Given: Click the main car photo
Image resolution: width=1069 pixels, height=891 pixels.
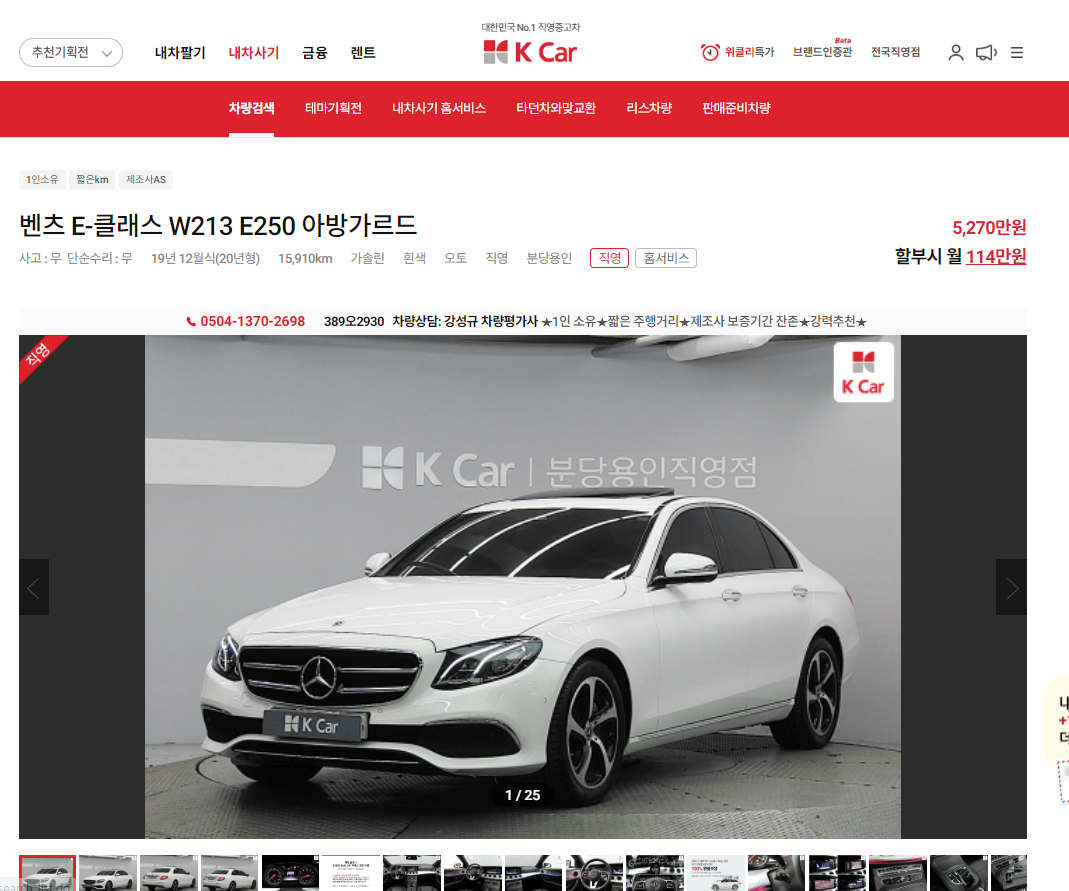Looking at the screenshot, I should point(522,586).
